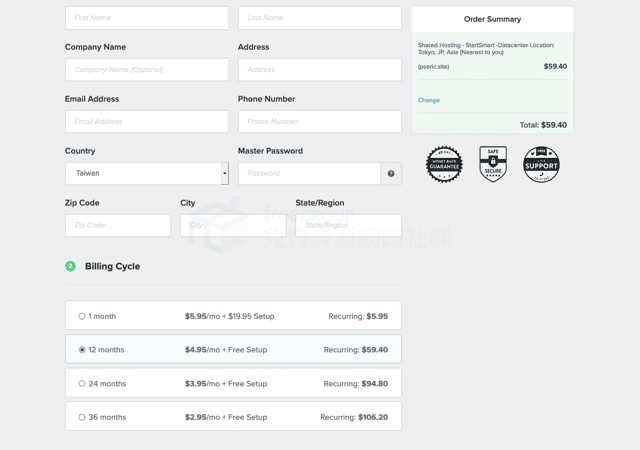Click the Safe Secure shield badge
Image resolution: width=640 pixels, height=450 pixels.
[493, 164]
